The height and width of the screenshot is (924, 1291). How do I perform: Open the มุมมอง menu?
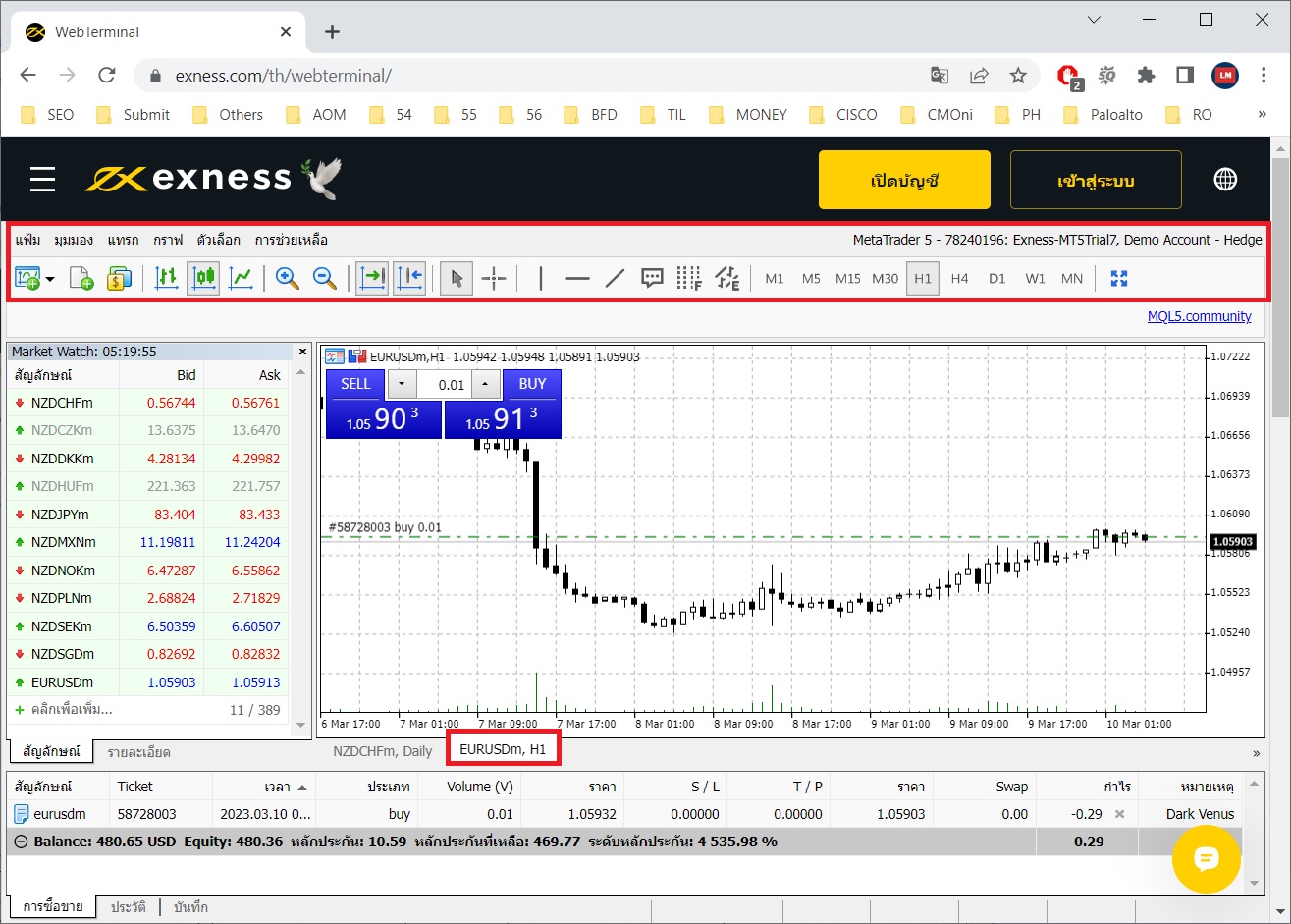[x=74, y=240]
